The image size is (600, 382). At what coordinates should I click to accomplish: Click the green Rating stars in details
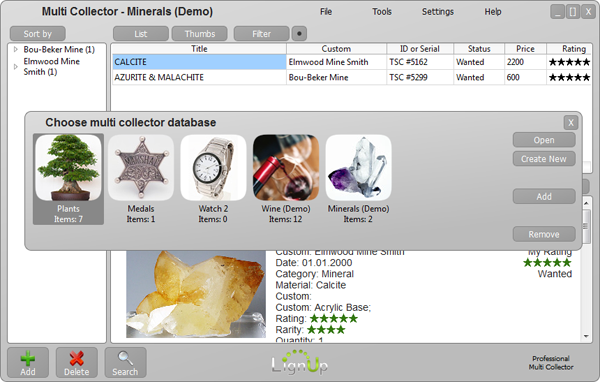pyautogui.click(x=334, y=318)
